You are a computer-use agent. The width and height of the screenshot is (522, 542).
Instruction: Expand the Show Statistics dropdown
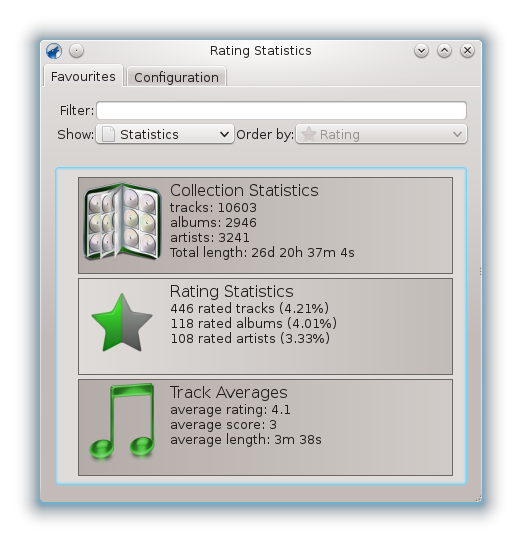tap(165, 134)
